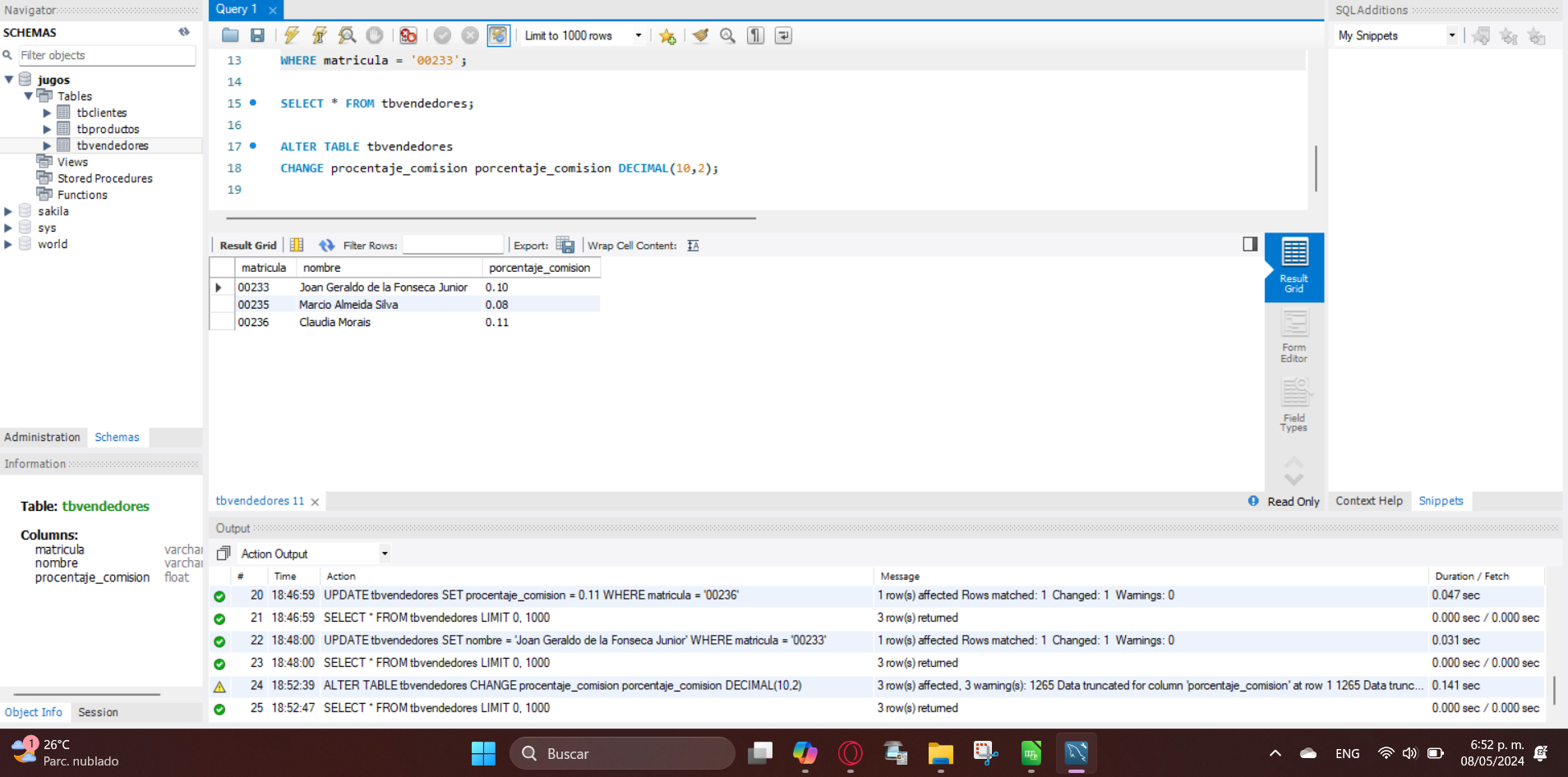
Task: Switch to Schemas tab
Action: tap(117, 437)
